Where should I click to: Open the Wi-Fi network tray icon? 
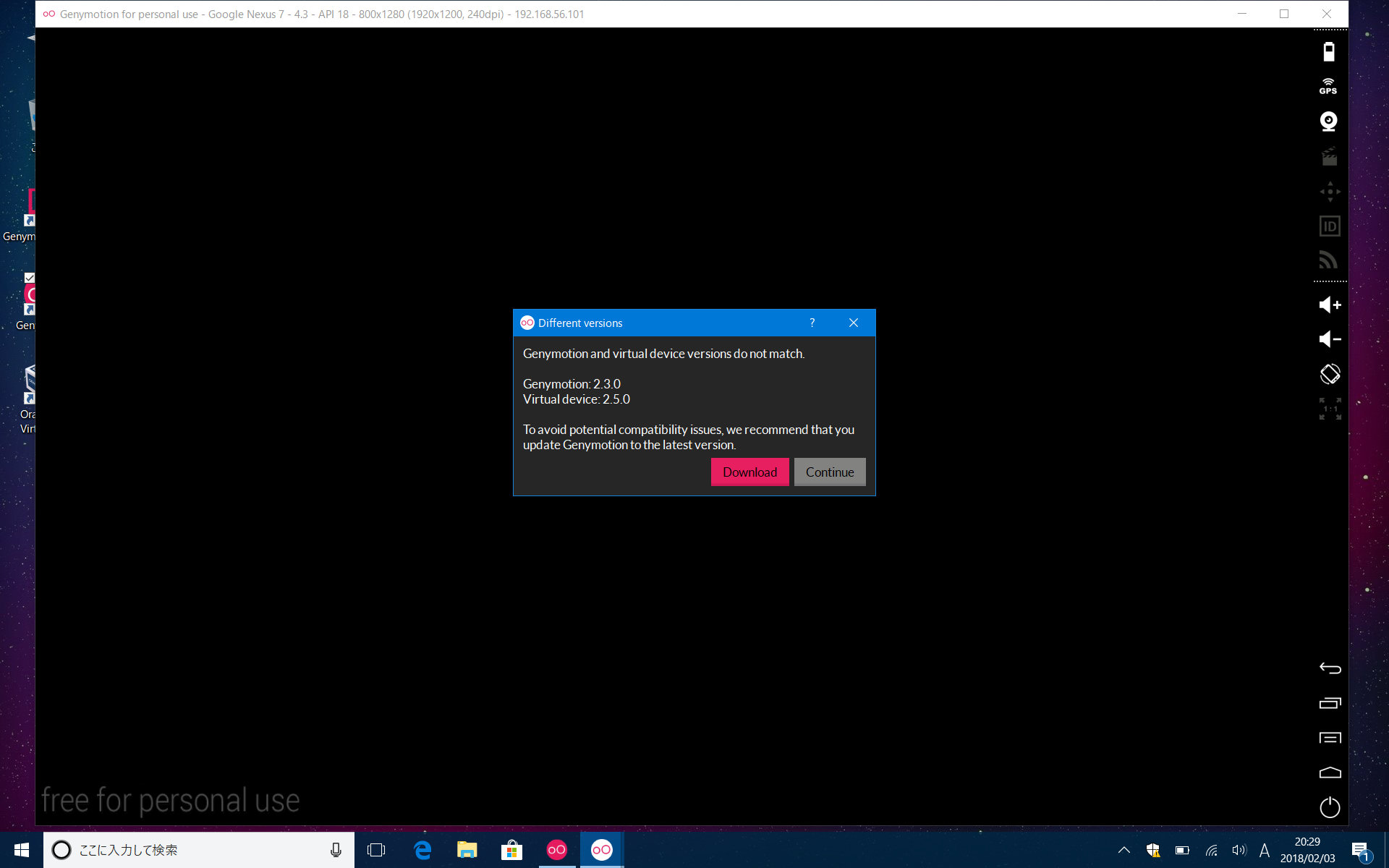(1211, 850)
